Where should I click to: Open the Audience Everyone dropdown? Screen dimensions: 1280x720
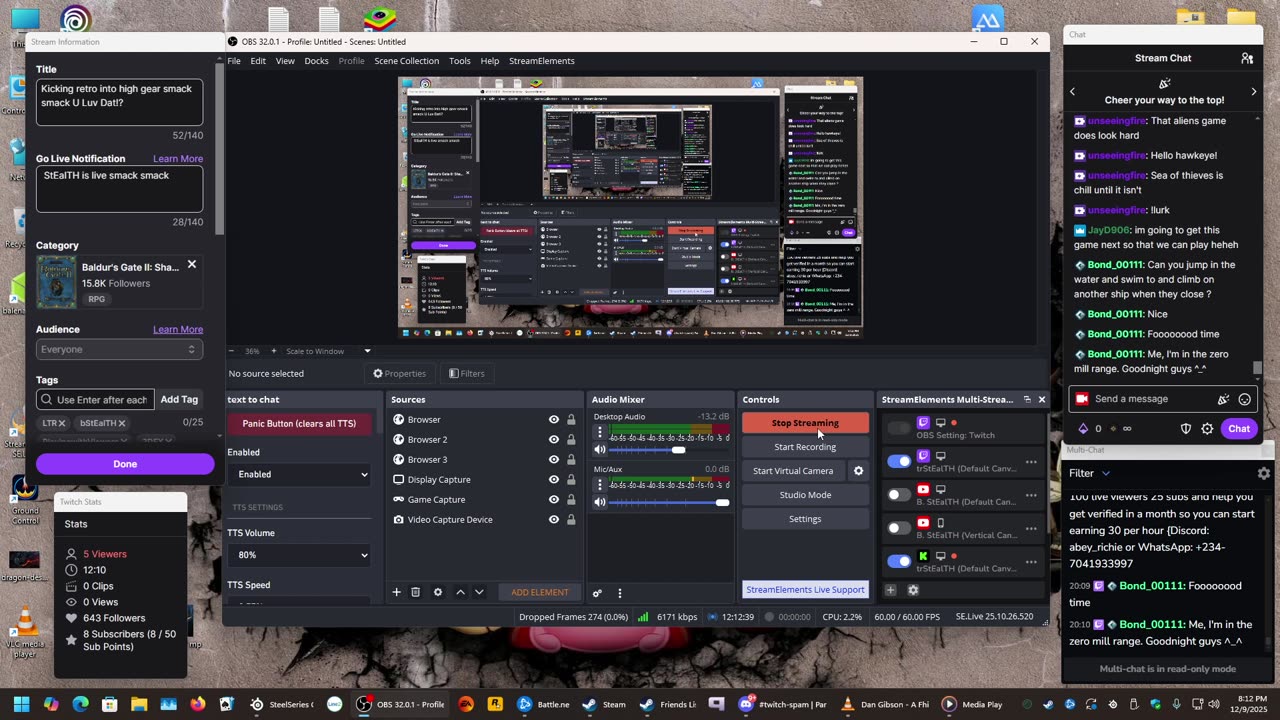(x=119, y=349)
